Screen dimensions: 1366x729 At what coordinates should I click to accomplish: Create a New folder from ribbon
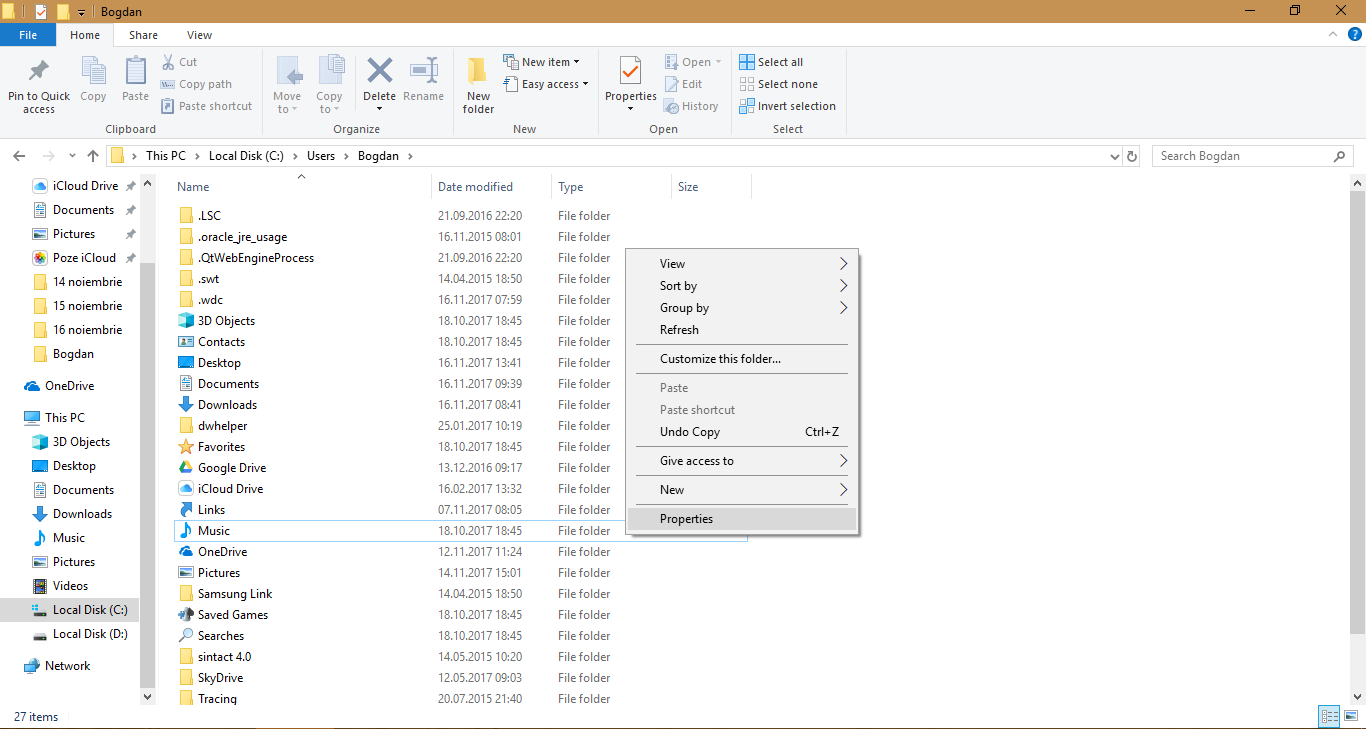(x=478, y=72)
